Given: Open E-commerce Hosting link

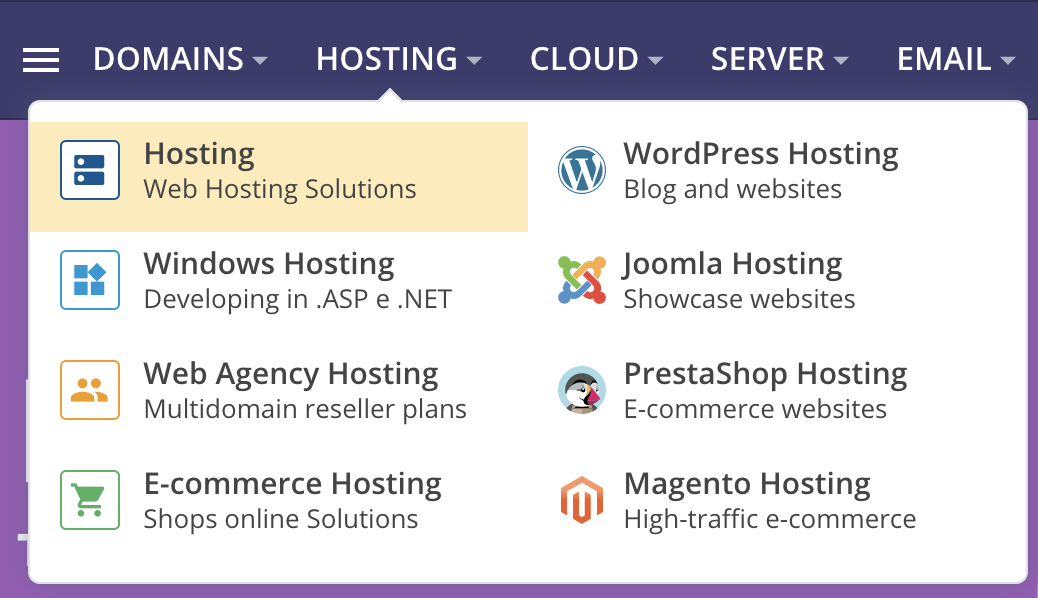Looking at the screenshot, I should click(x=293, y=483).
